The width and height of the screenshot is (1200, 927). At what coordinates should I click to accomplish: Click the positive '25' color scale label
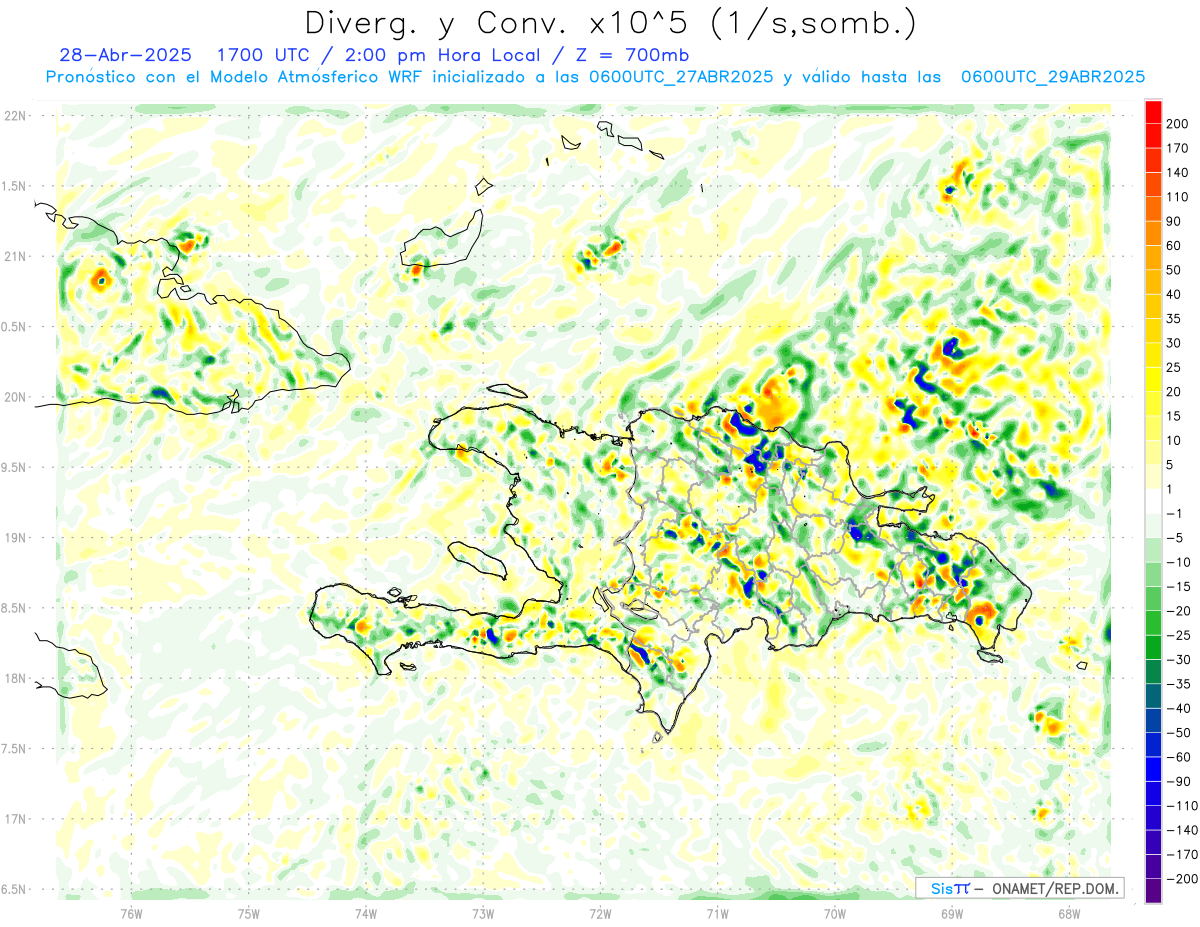coord(1175,367)
